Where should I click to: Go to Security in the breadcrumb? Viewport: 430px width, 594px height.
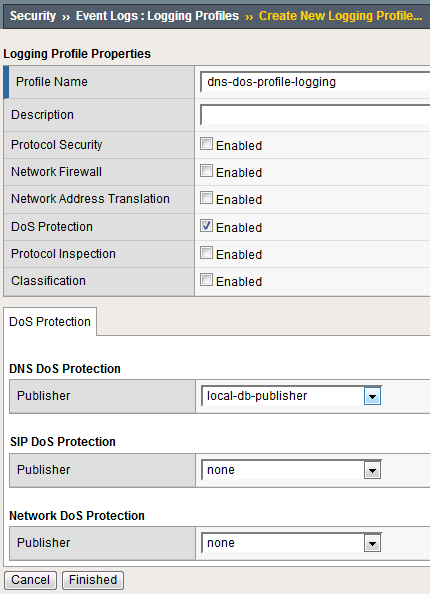tap(33, 16)
